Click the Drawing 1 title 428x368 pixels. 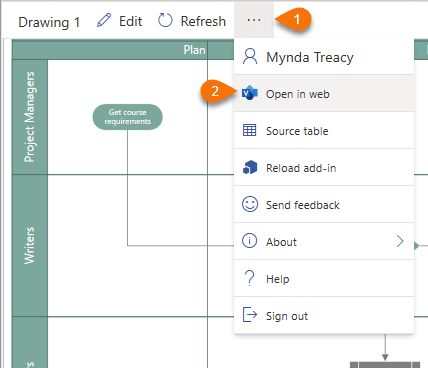tap(49, 22)
